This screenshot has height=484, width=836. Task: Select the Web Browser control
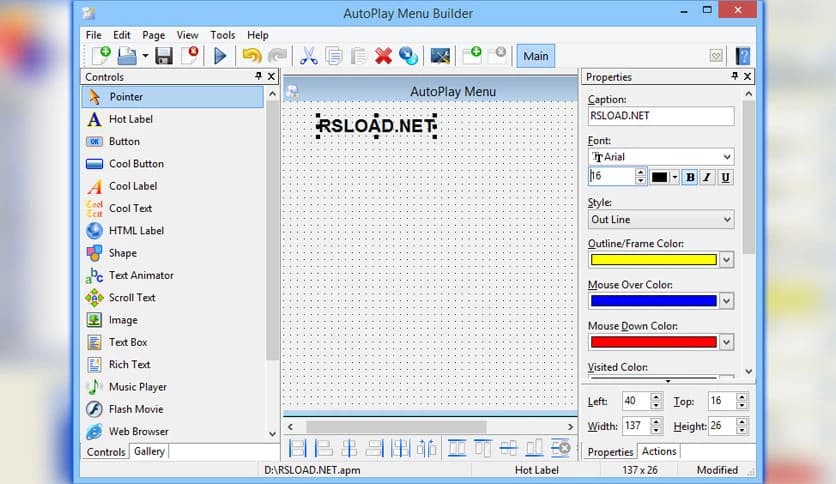(x=173, y=432)
